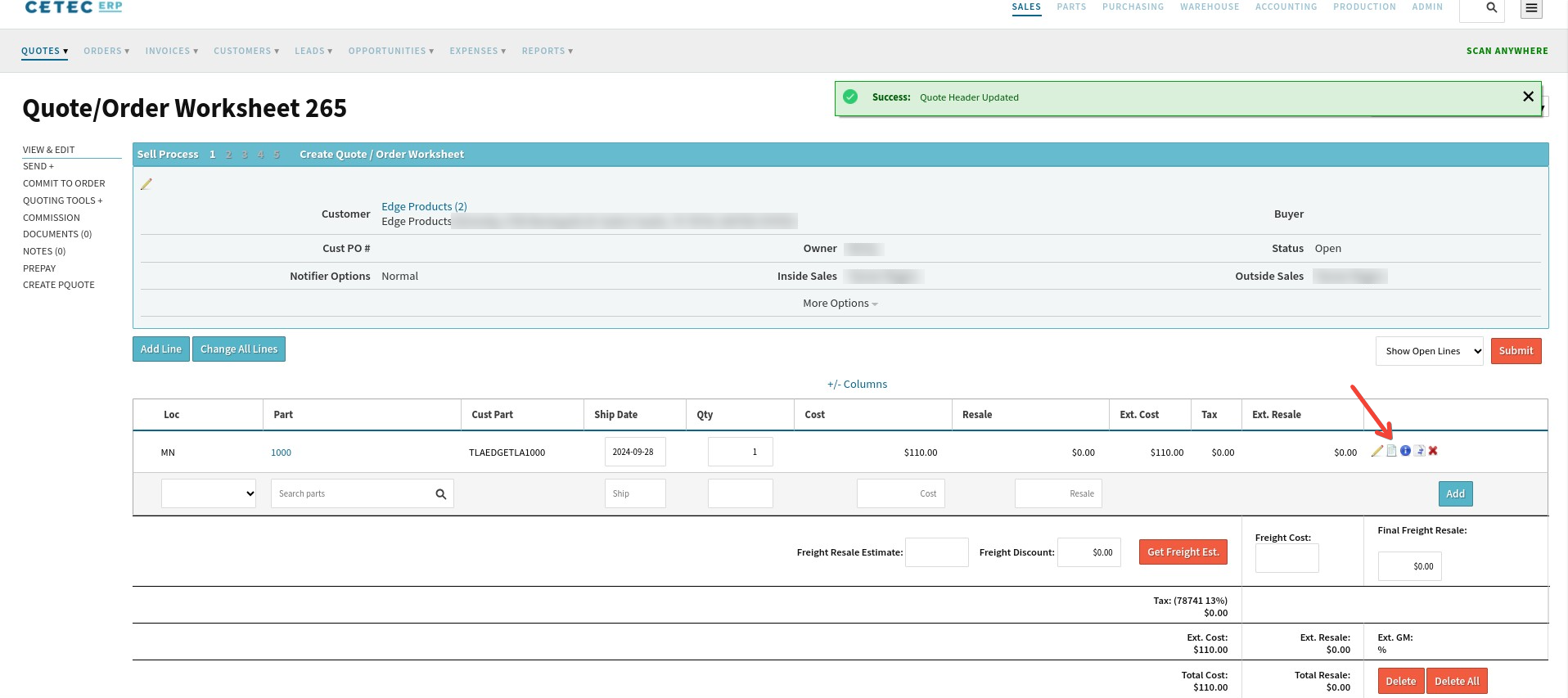Switch to the Accounting module
The height and width of the screenshot is (698, 1568).
coord(1286,7)
